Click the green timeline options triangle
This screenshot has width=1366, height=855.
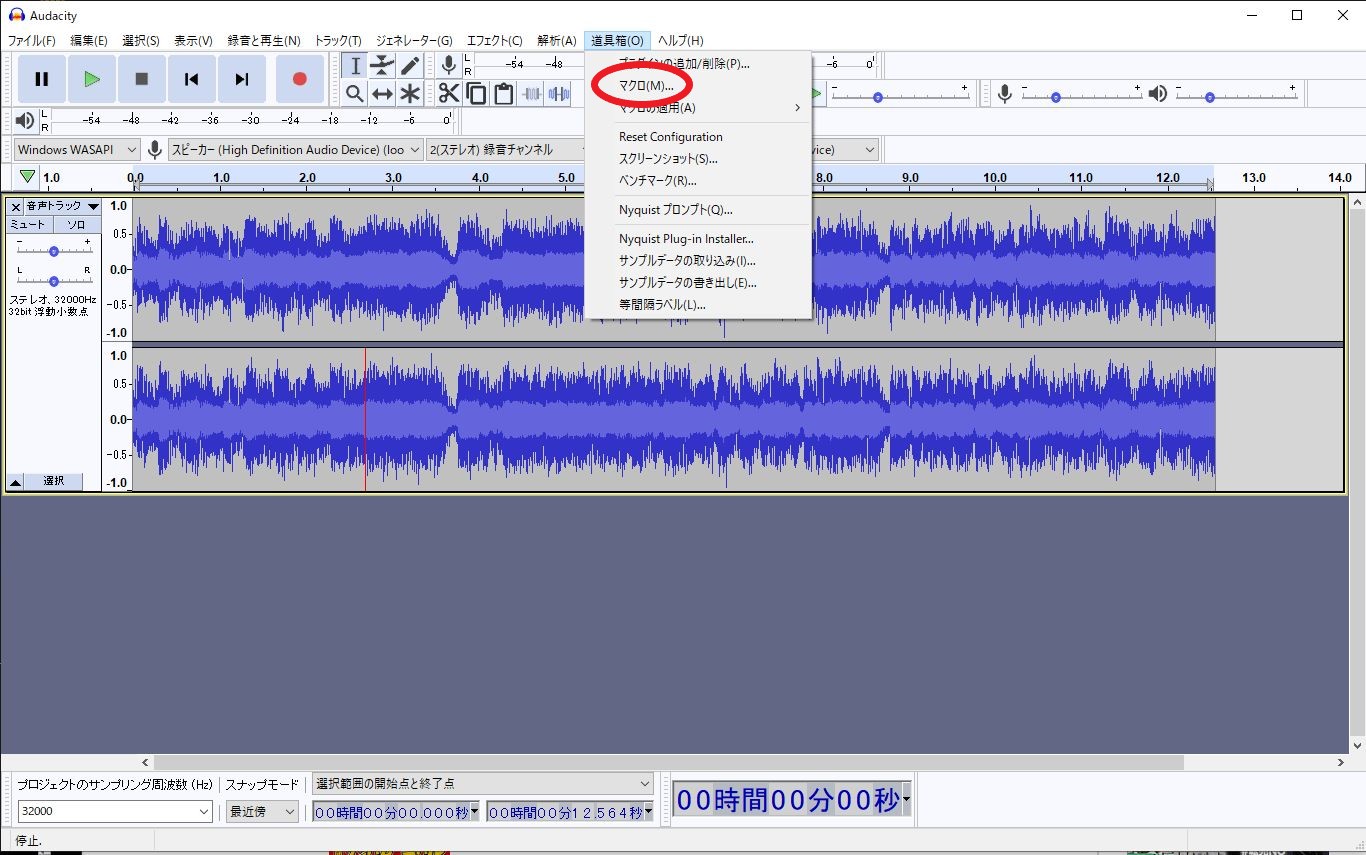(x=28, y=177)
